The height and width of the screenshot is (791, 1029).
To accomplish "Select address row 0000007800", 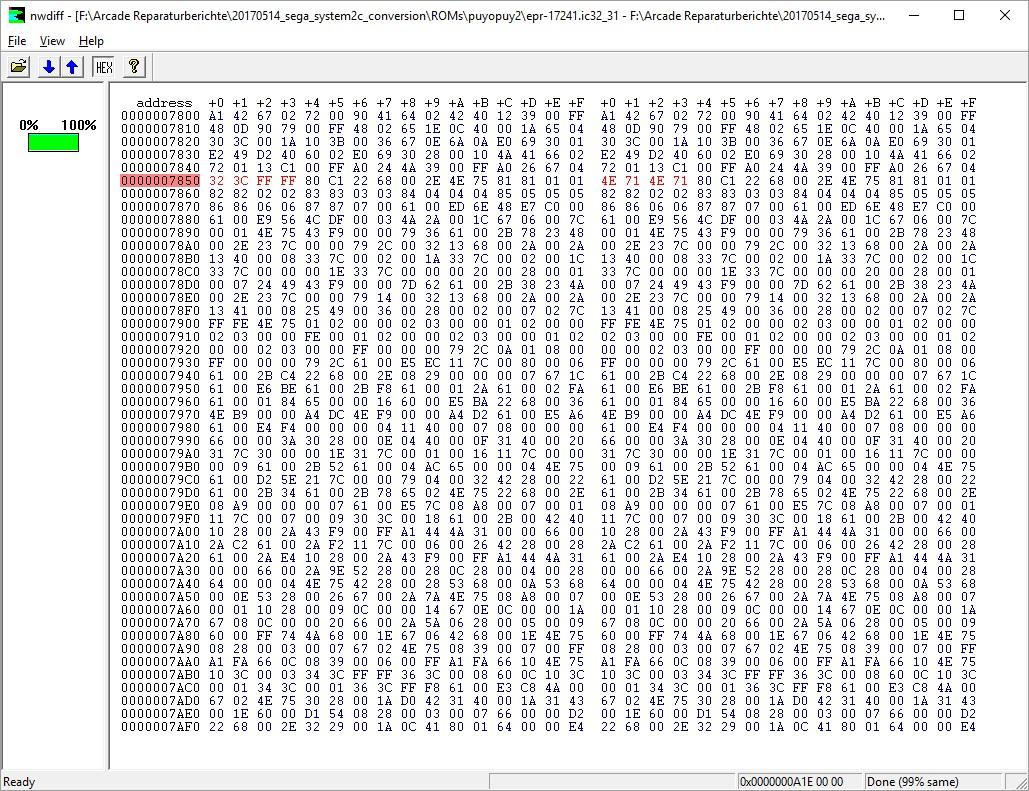I will (160, 116).
